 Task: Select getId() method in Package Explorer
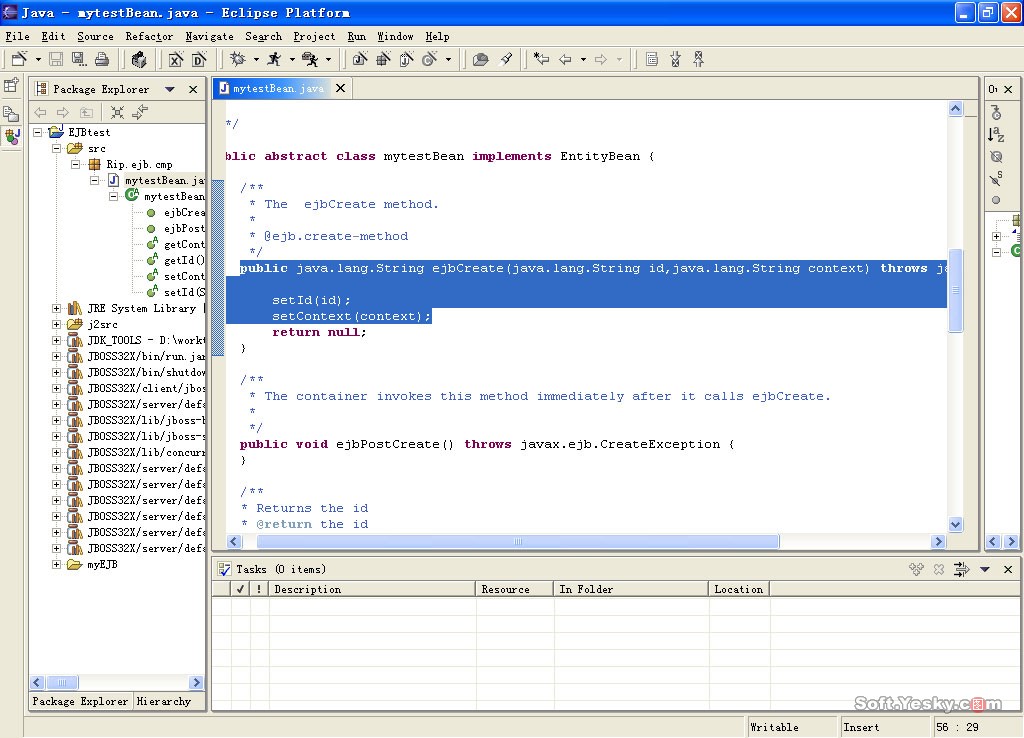(x=183, y=260)
